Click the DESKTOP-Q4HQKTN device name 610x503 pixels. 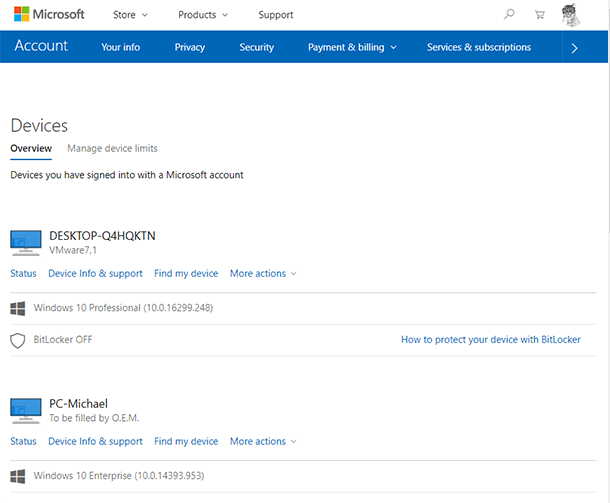point(102,236)
